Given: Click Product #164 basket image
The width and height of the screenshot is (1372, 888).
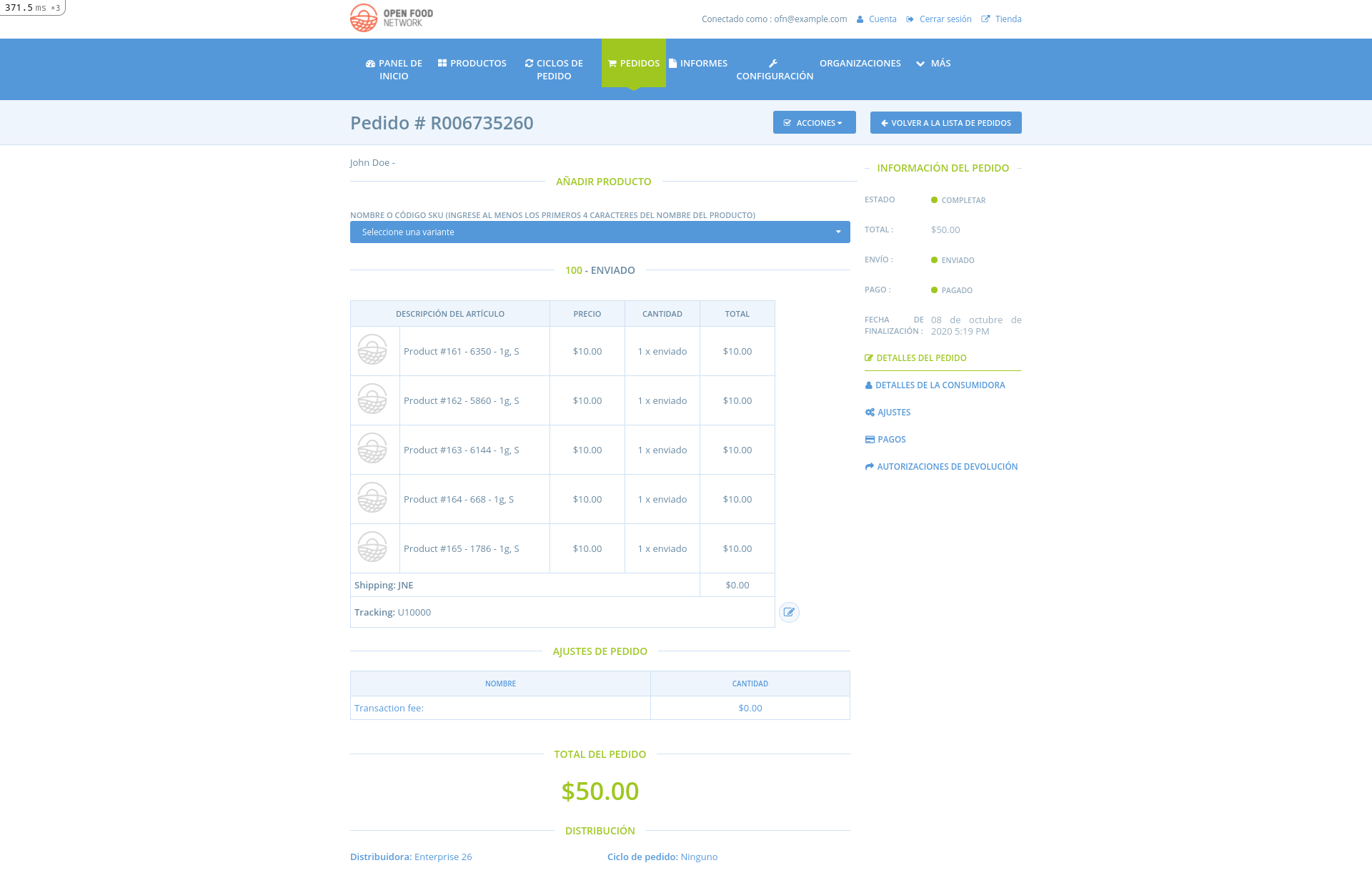Looking at the screenshot, I should tap(372, 498).
